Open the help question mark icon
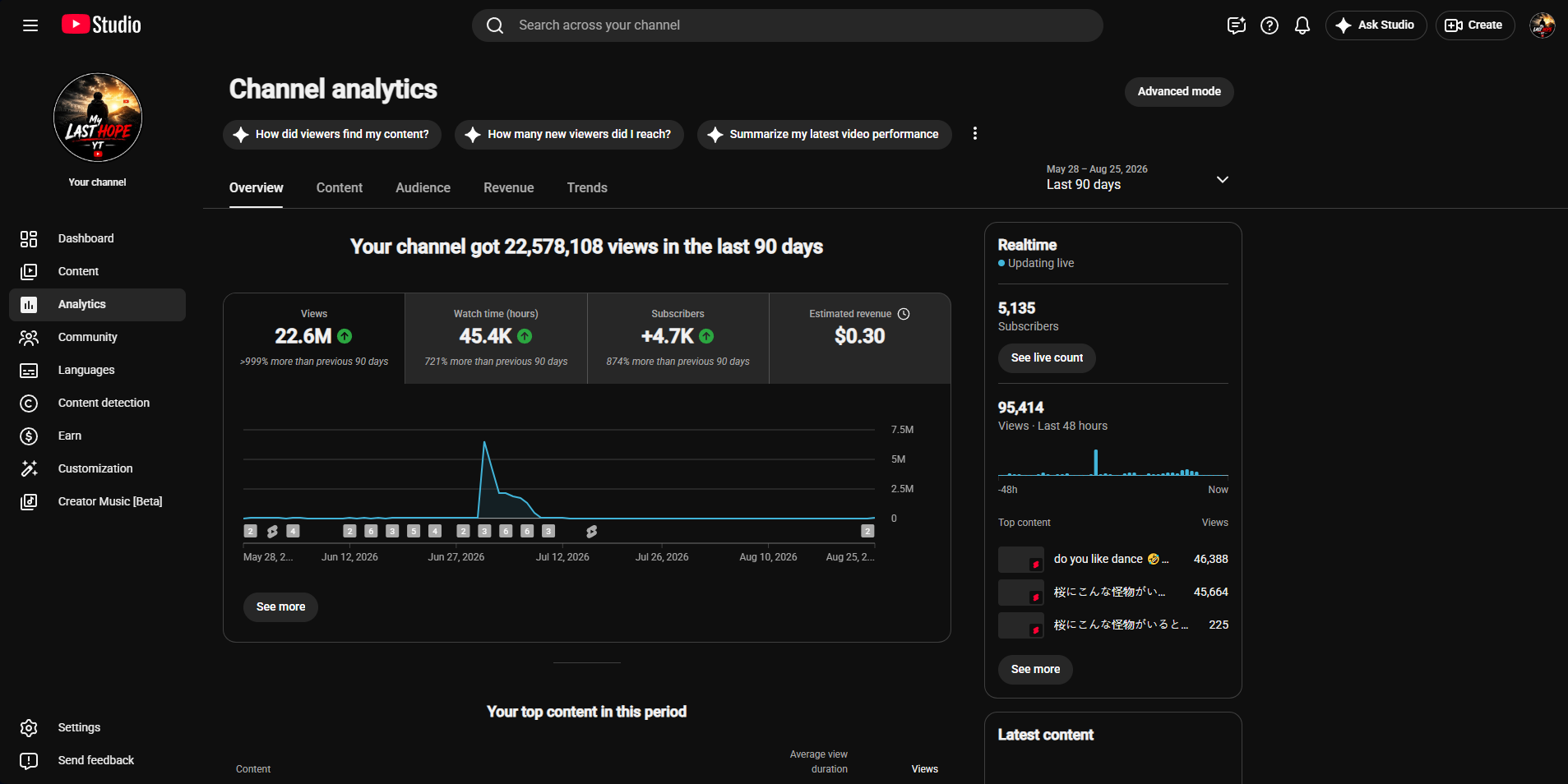Screen dimensions: 1568x784 pyautogui.click(x=1270, y=25)
